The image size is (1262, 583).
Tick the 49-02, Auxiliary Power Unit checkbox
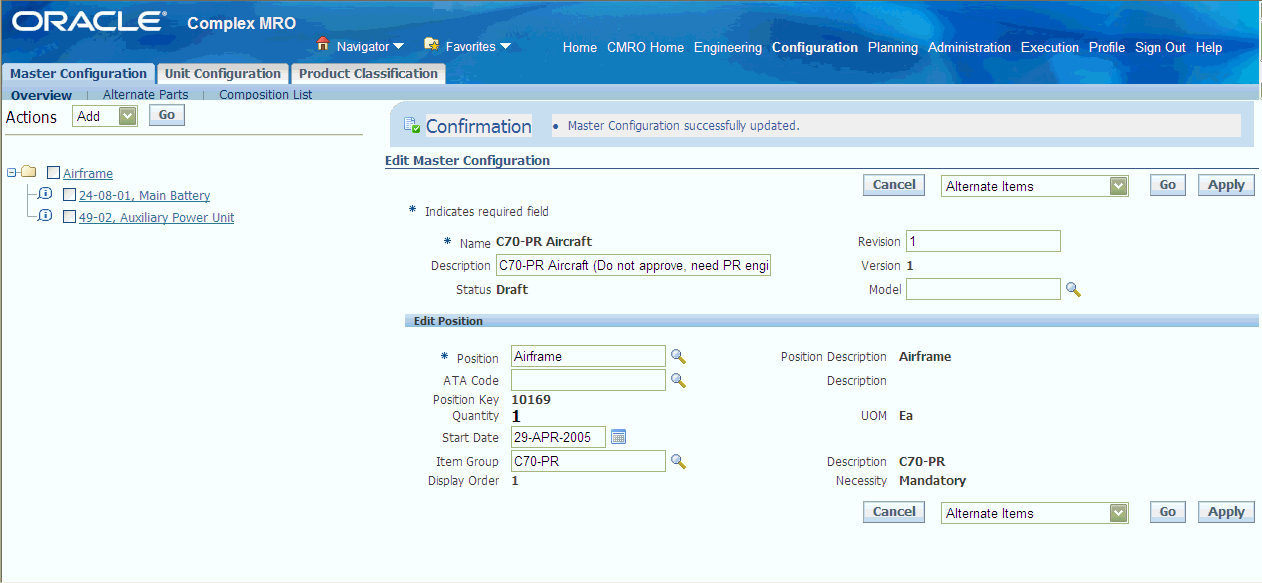click(70, 217)
